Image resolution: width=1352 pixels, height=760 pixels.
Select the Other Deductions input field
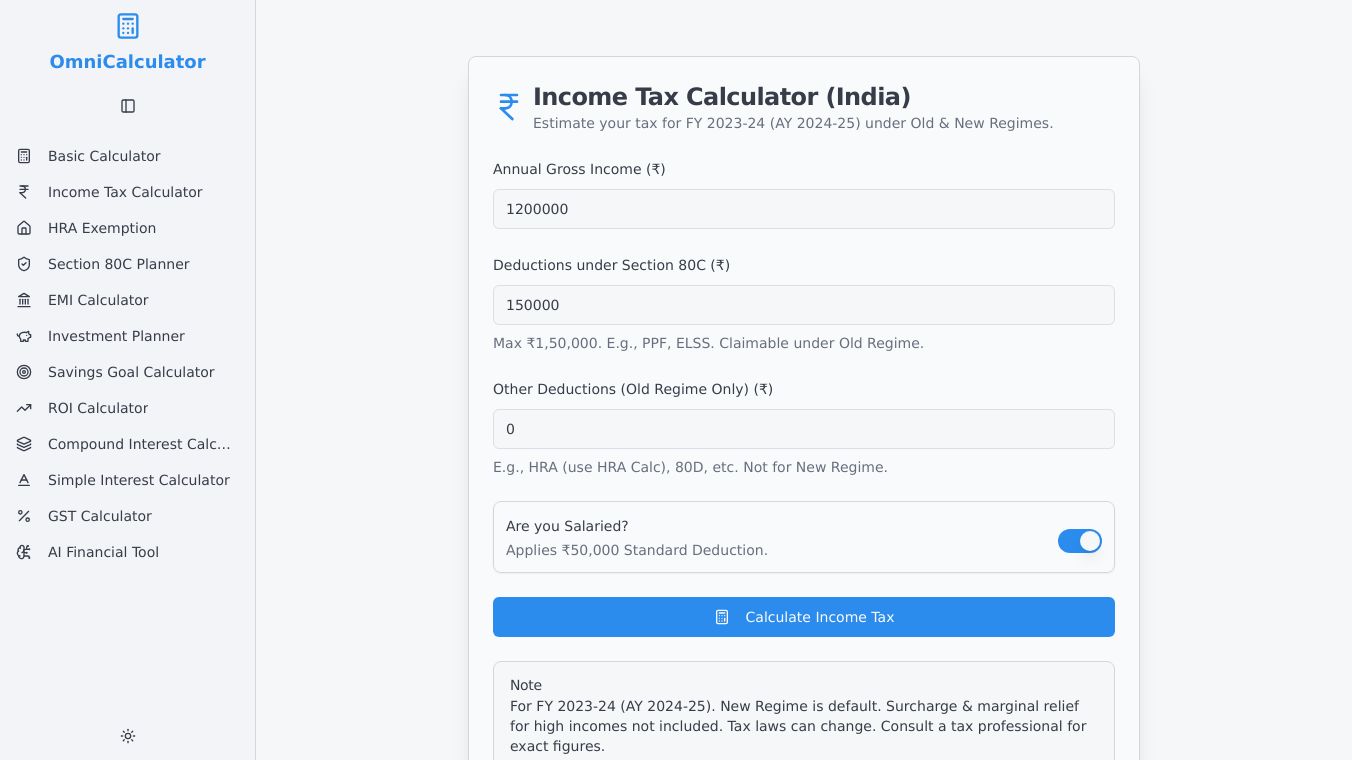pyautogui.click(x=803, y=429)
